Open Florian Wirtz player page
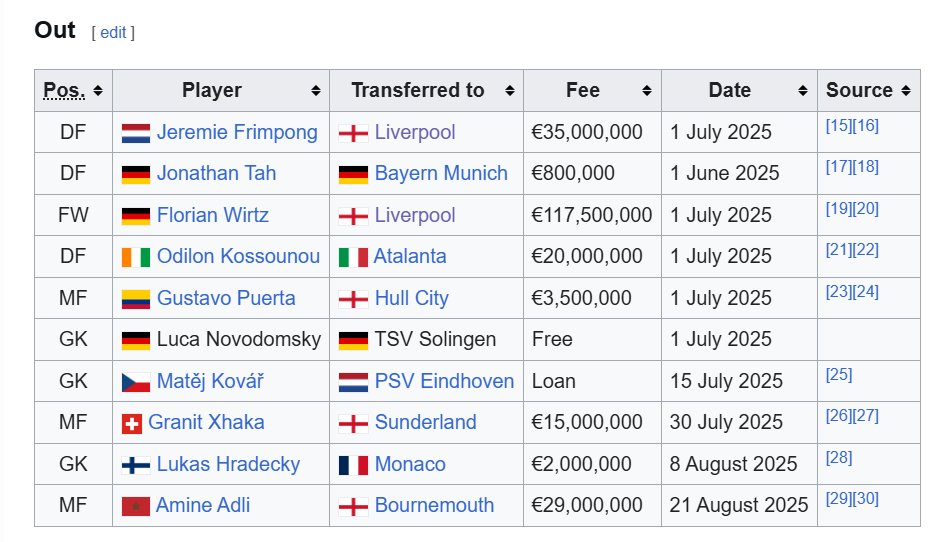The height and width of the screenshot is (542, 934). coord(213,215)
